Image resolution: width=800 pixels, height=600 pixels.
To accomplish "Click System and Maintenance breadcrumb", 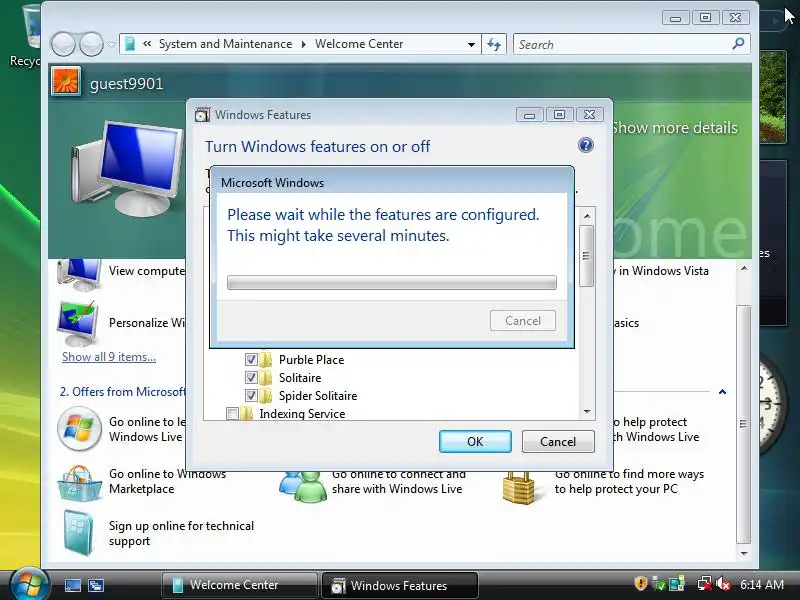I will click(226, 44).
